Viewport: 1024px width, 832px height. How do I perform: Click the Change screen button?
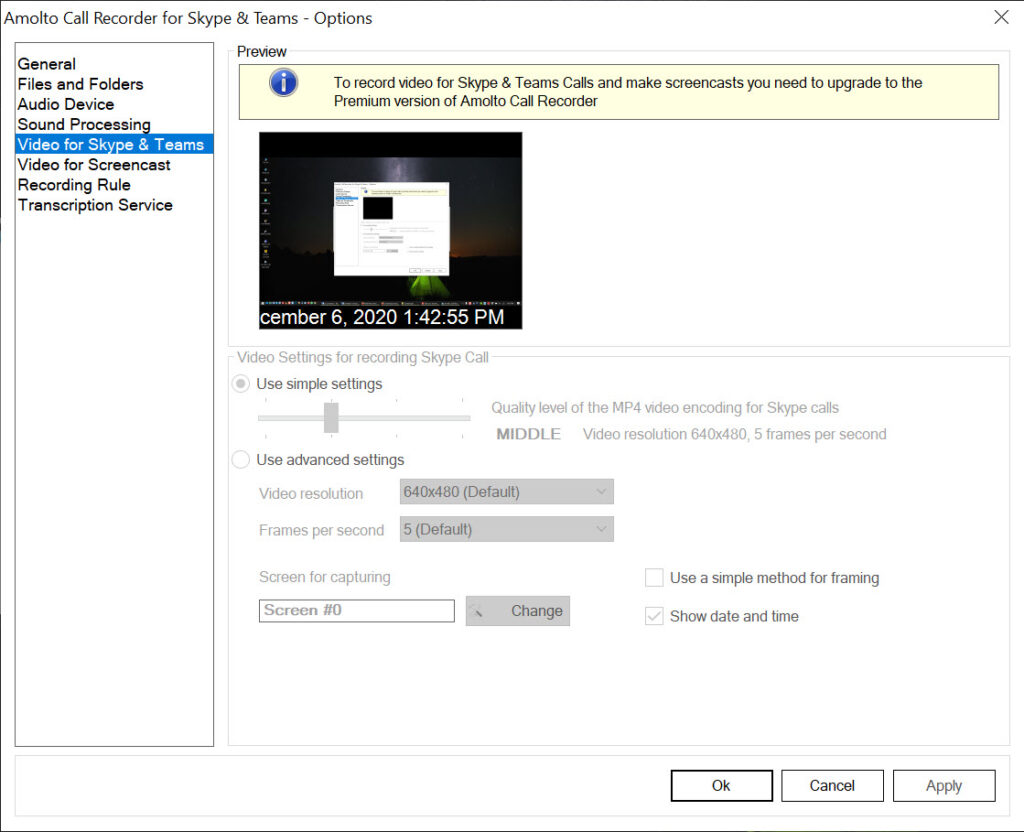518,611
